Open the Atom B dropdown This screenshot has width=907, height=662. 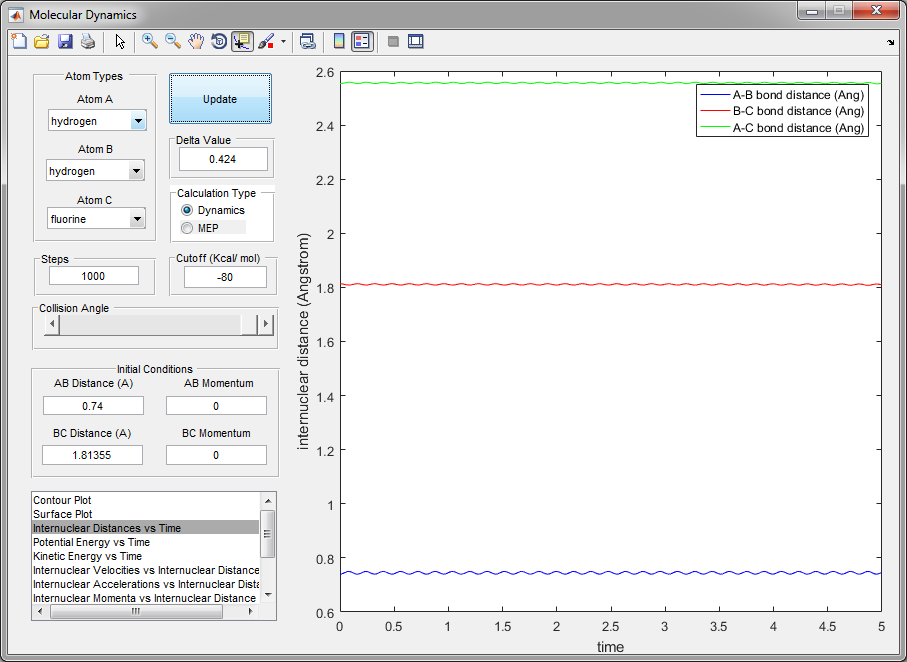coord(138,171)
